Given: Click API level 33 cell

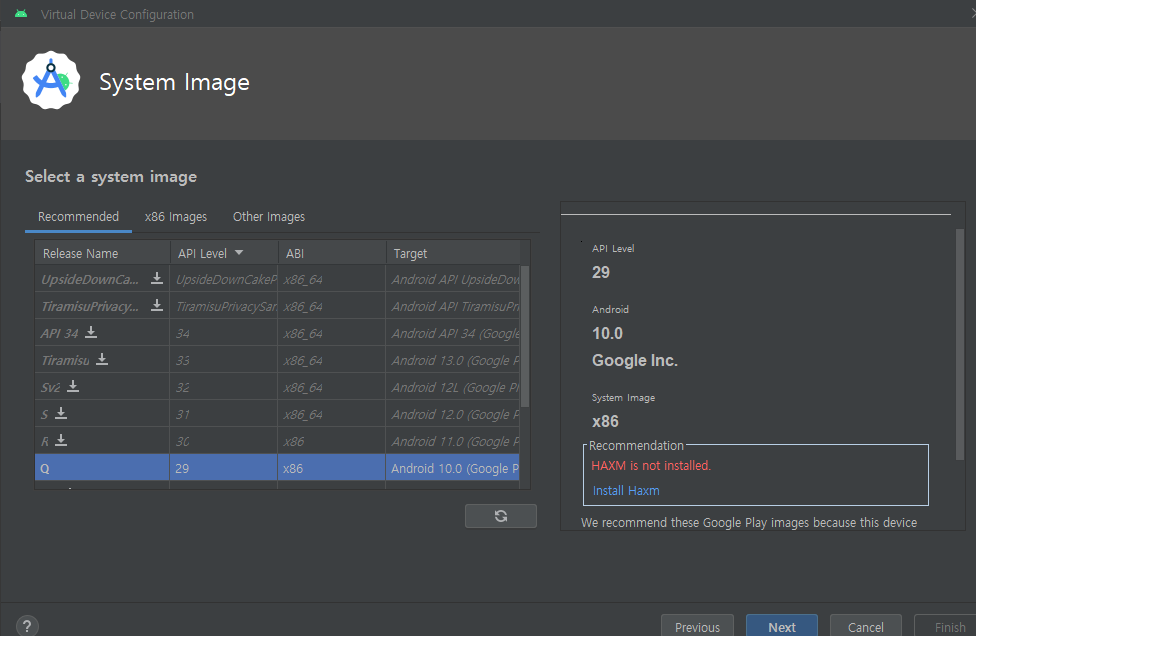Looking at the screenshot, I should pyautogui.click(x=223, y=360).
